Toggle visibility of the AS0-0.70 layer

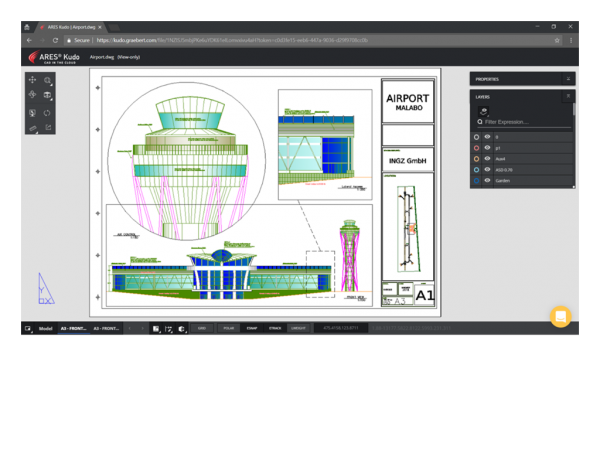tap(487, 169)
